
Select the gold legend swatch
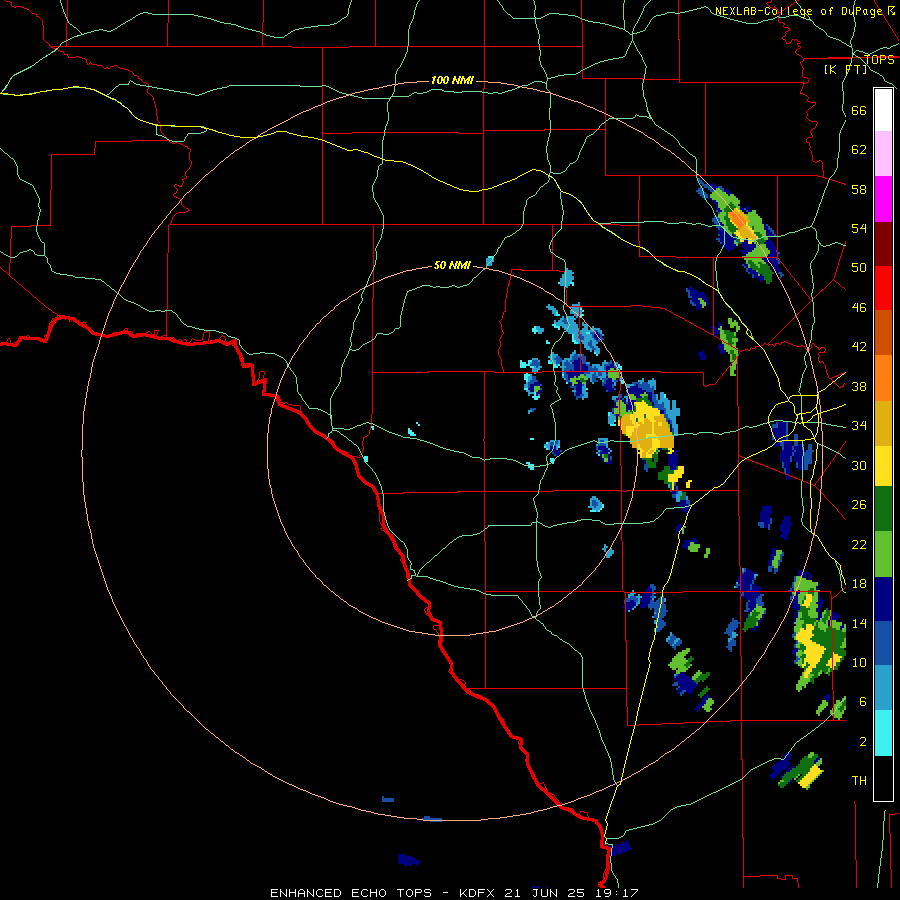tap(883, 423)
